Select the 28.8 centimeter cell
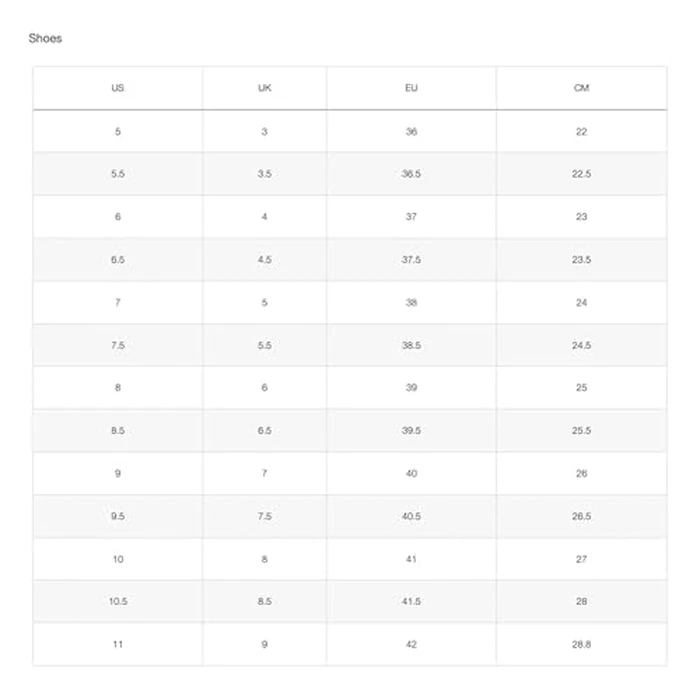 pos(581,644)
